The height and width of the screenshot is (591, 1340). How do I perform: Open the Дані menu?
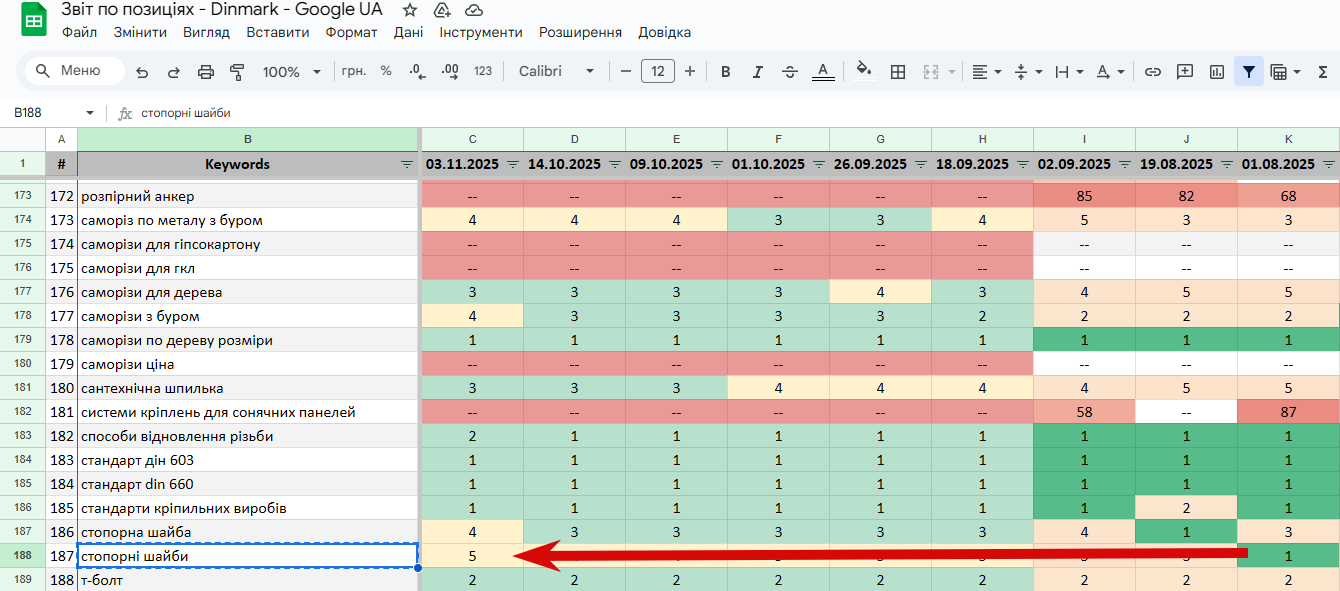[408, 32]
